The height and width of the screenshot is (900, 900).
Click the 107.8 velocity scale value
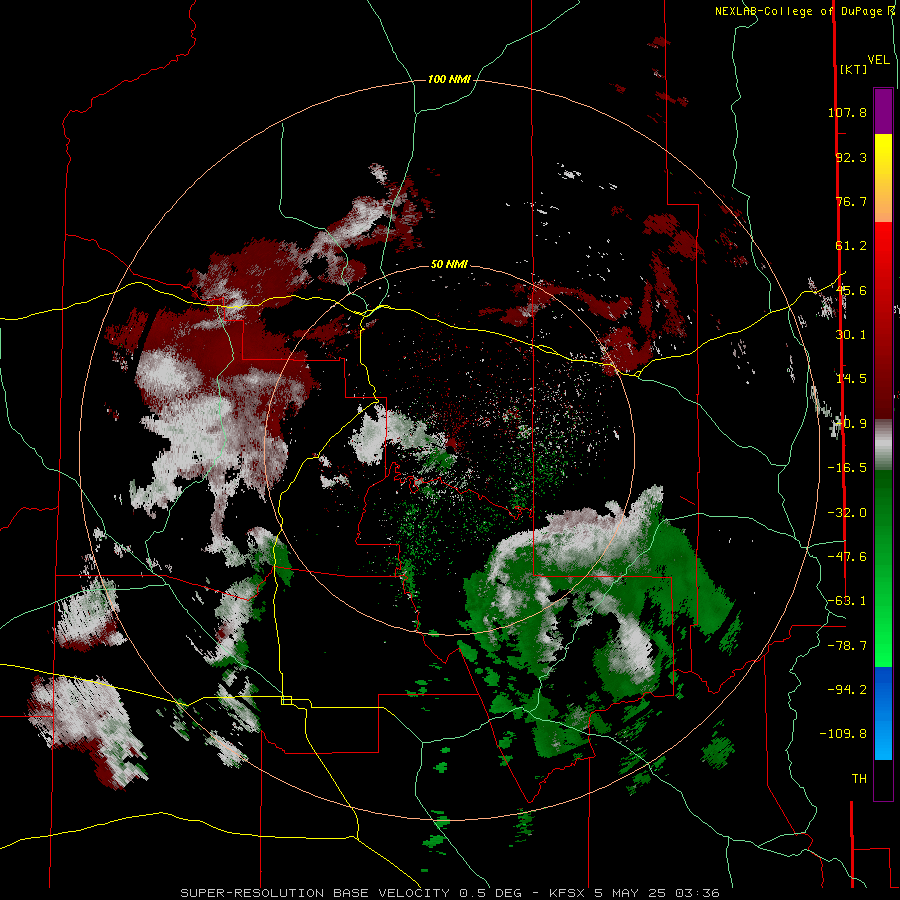(847, 112)
